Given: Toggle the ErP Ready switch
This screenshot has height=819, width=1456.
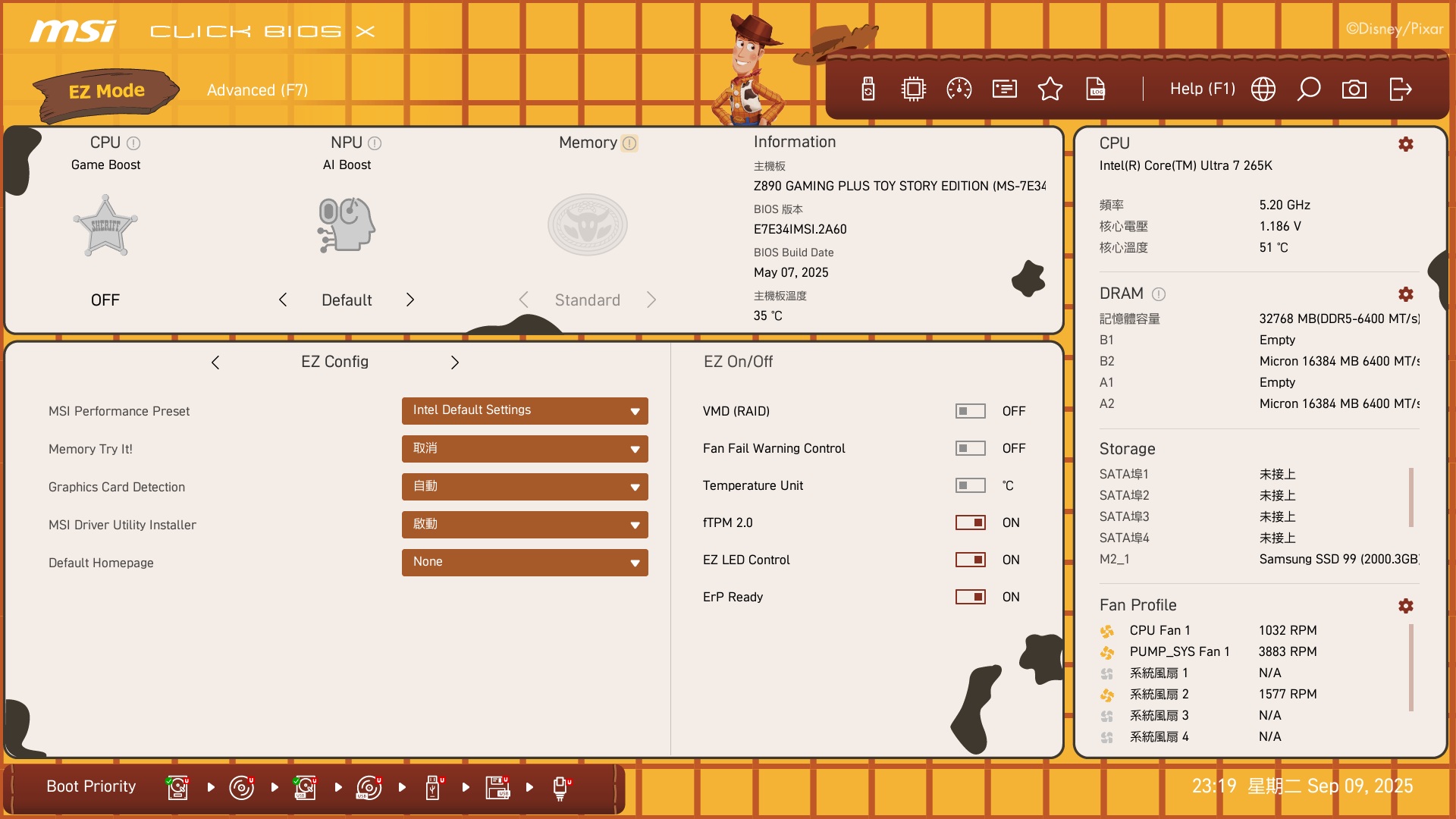Looking at the screenshot, I should [x=971, y=597].
